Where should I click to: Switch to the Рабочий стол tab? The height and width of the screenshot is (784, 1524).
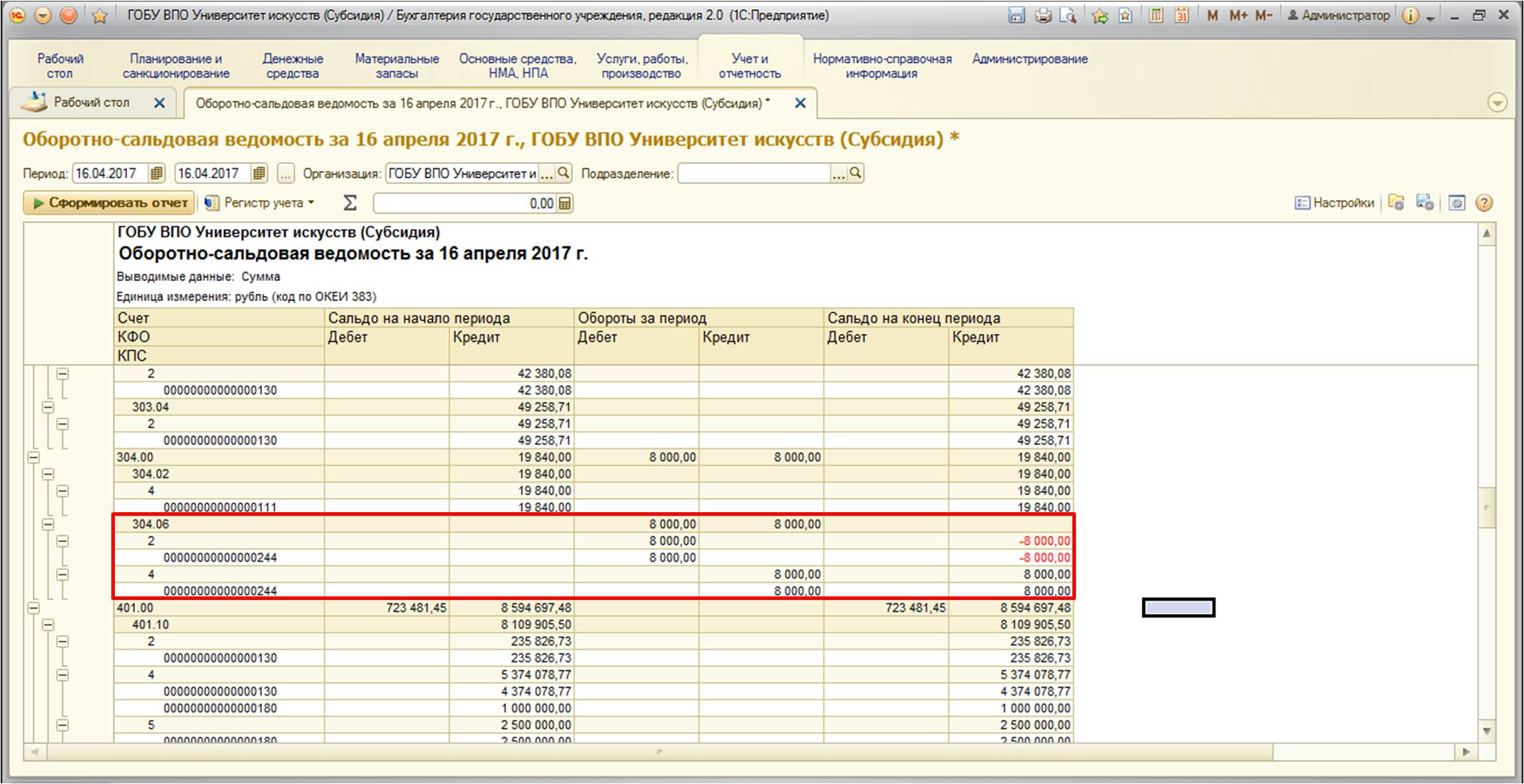tap(91, 103)
